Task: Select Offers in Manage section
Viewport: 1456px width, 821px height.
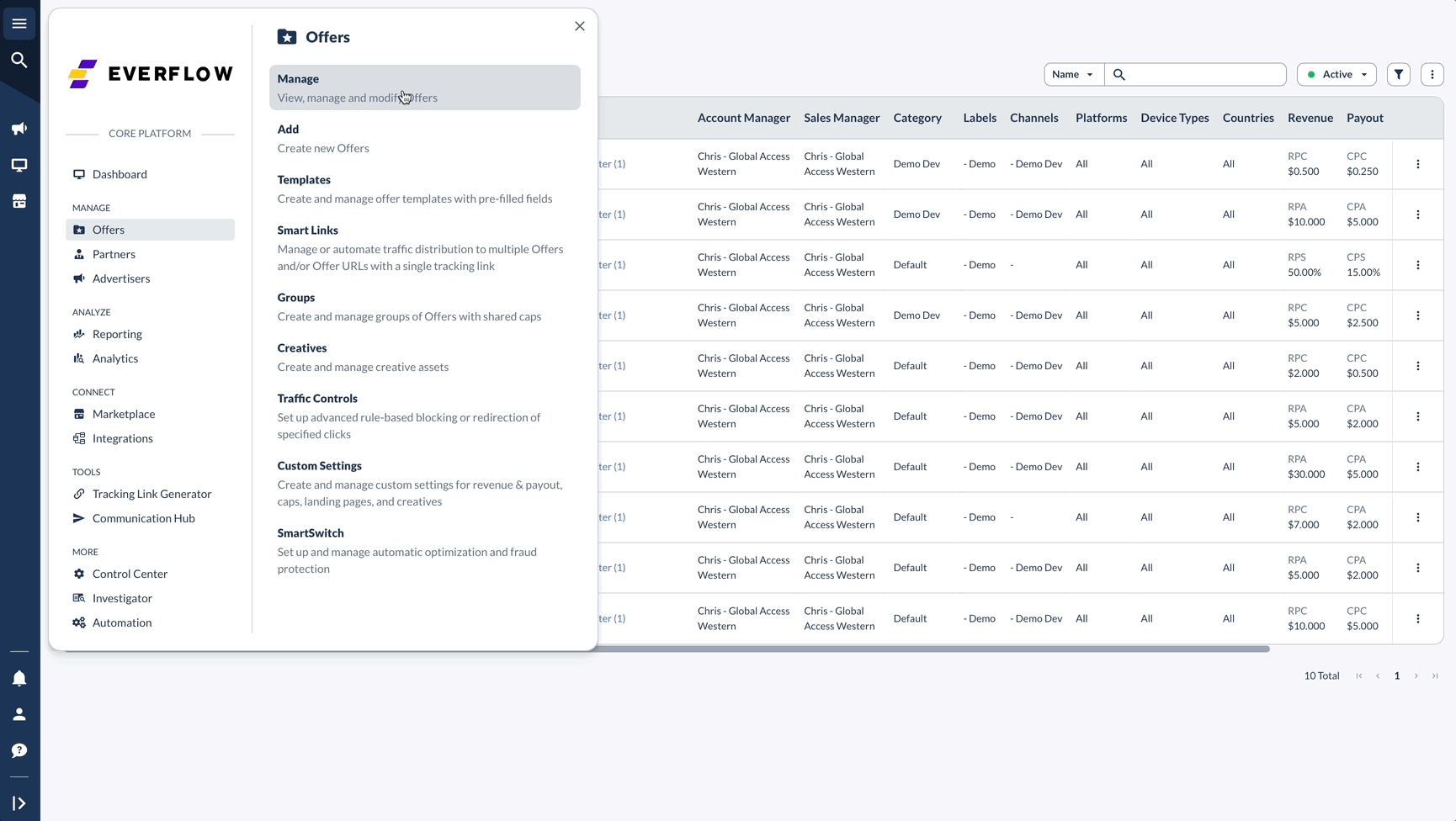Action: click(150, 230)
